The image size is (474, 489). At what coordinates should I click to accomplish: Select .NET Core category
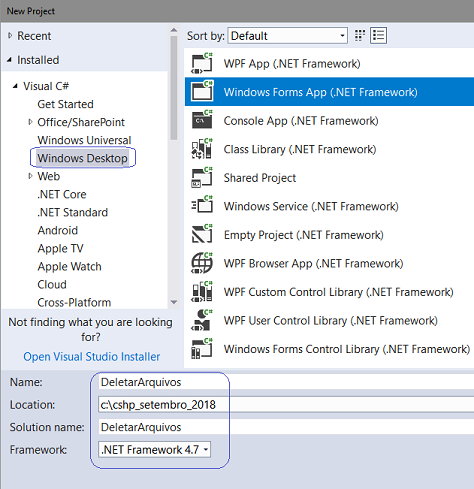(62, 194)
